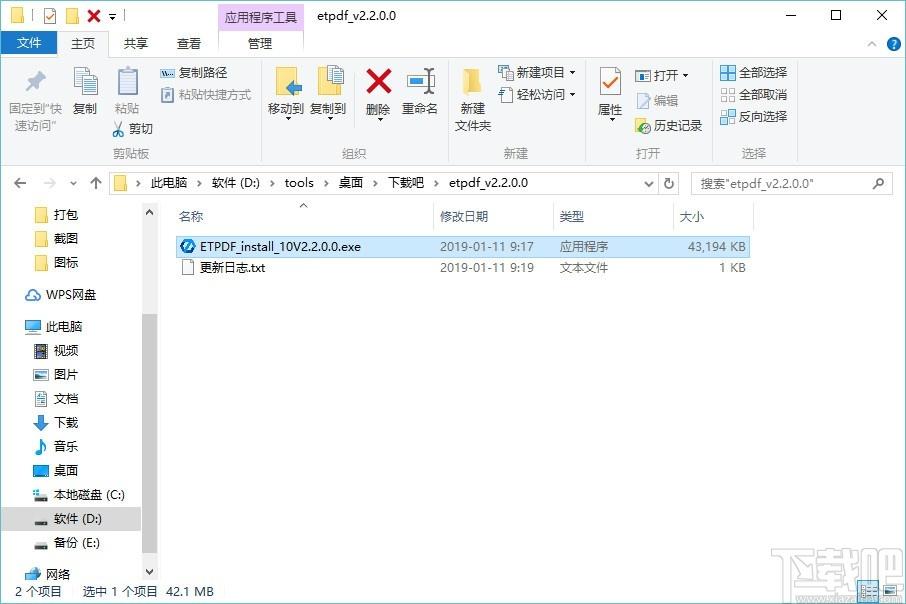The height and width of the screenshot is (604, 906).
Task: Open 视频 in navigation pane
Action: (56, 351)
